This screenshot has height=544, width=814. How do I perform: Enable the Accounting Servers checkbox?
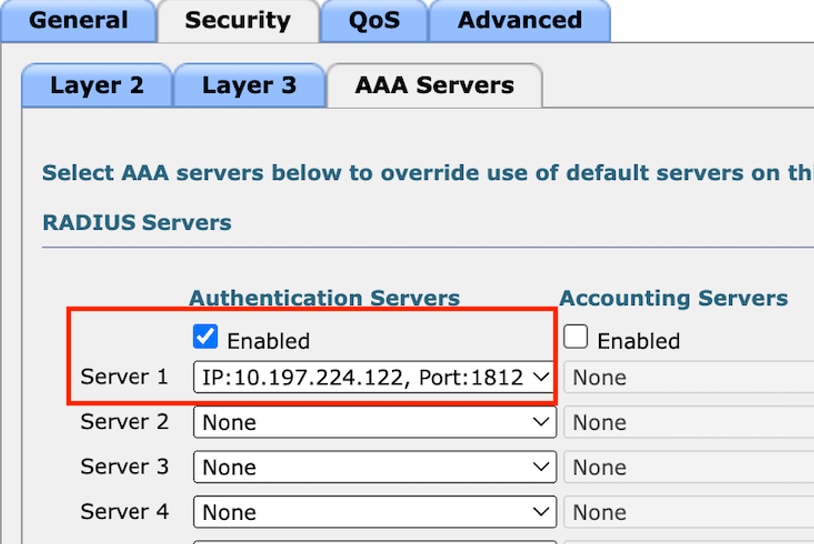[576, 336]
